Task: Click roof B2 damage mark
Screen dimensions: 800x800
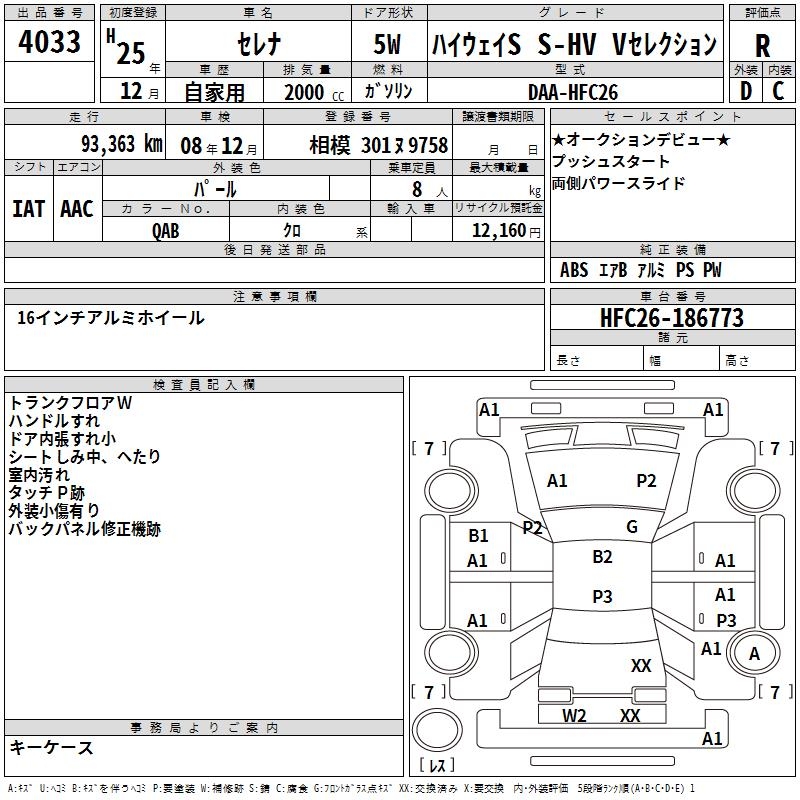Action: (602, 557)
